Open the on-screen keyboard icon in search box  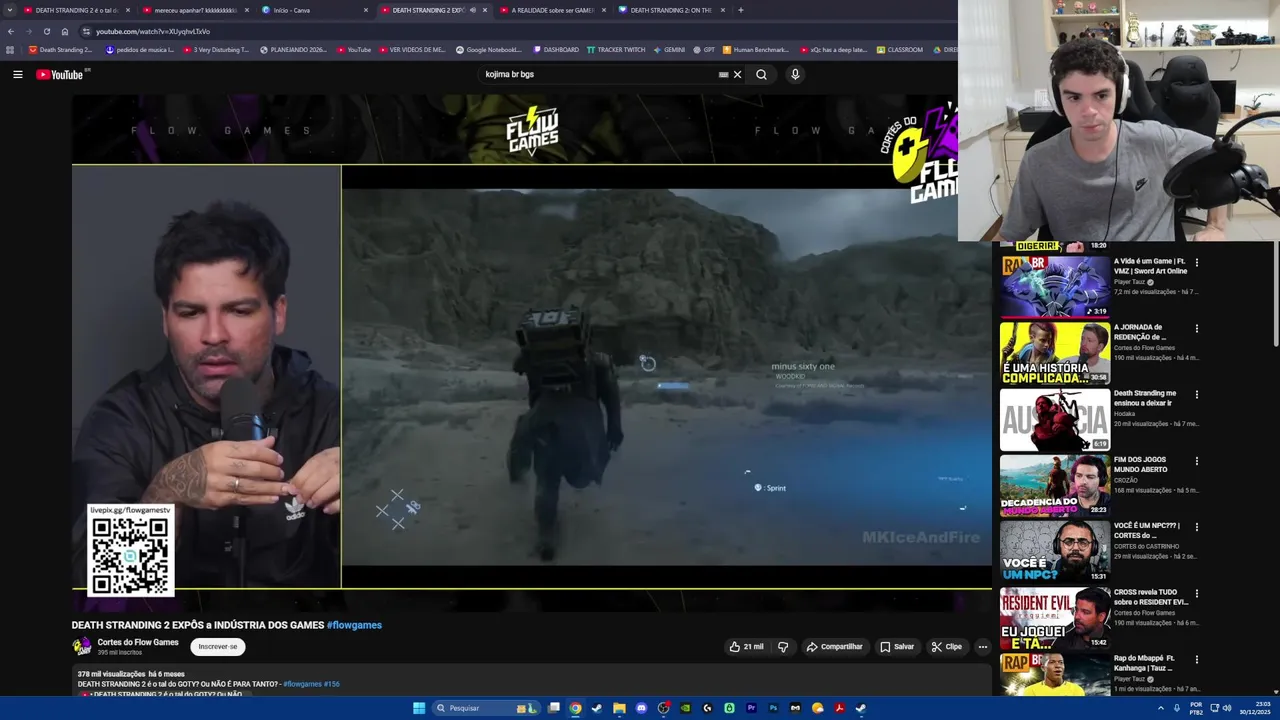[723, 74]
